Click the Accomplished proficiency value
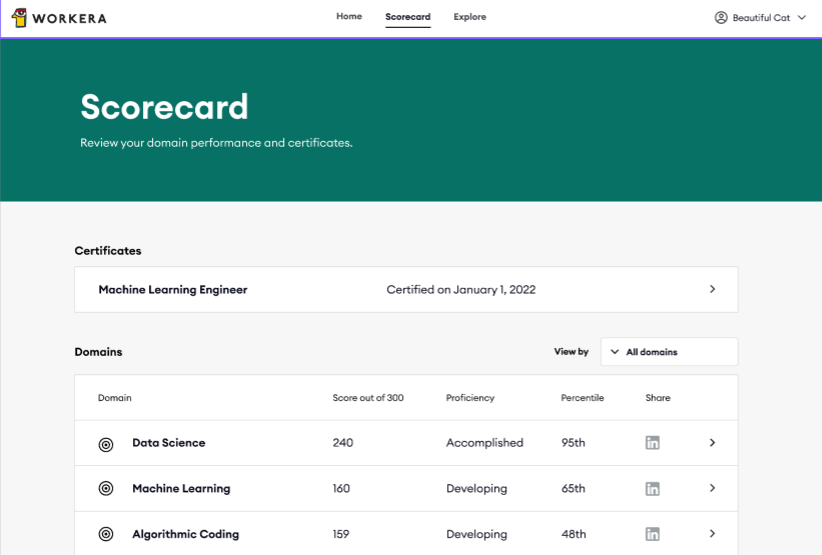The width and height of the screenshot is (822, 555). [484, 443]
